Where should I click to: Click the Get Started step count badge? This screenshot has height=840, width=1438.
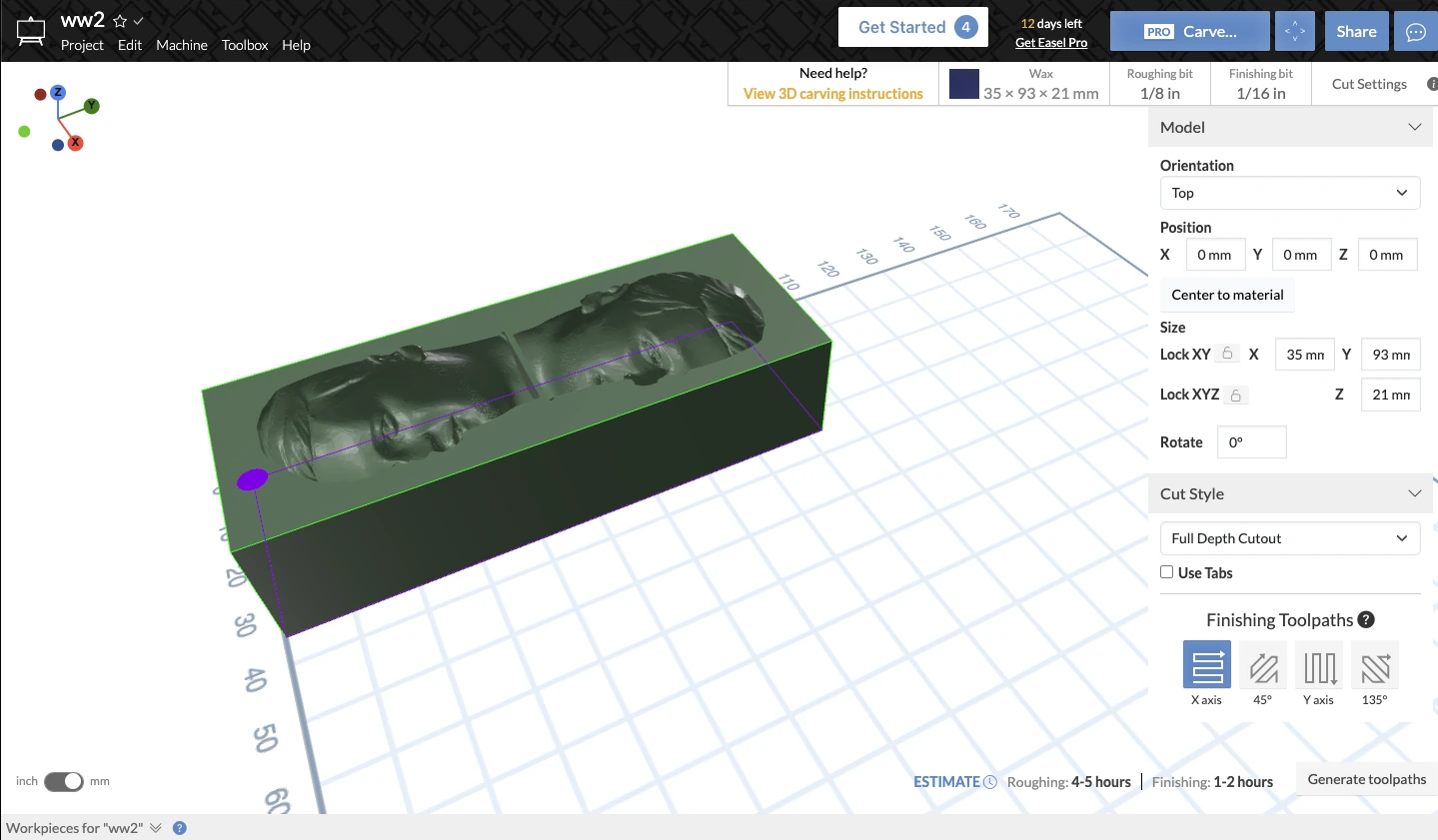coord(965,27)
